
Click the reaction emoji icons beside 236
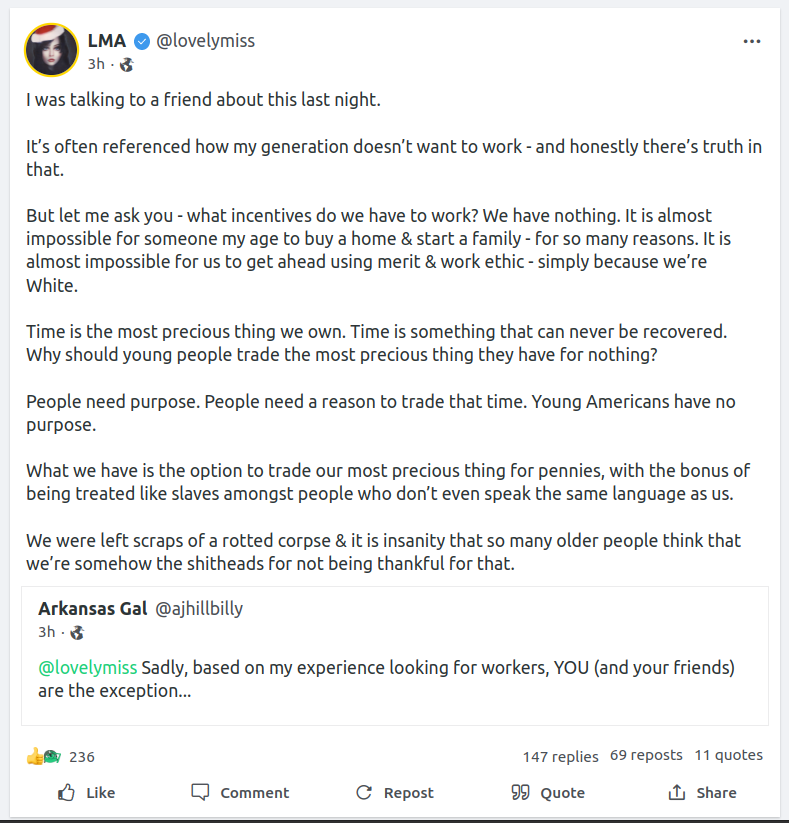click(x=44, y=756)
